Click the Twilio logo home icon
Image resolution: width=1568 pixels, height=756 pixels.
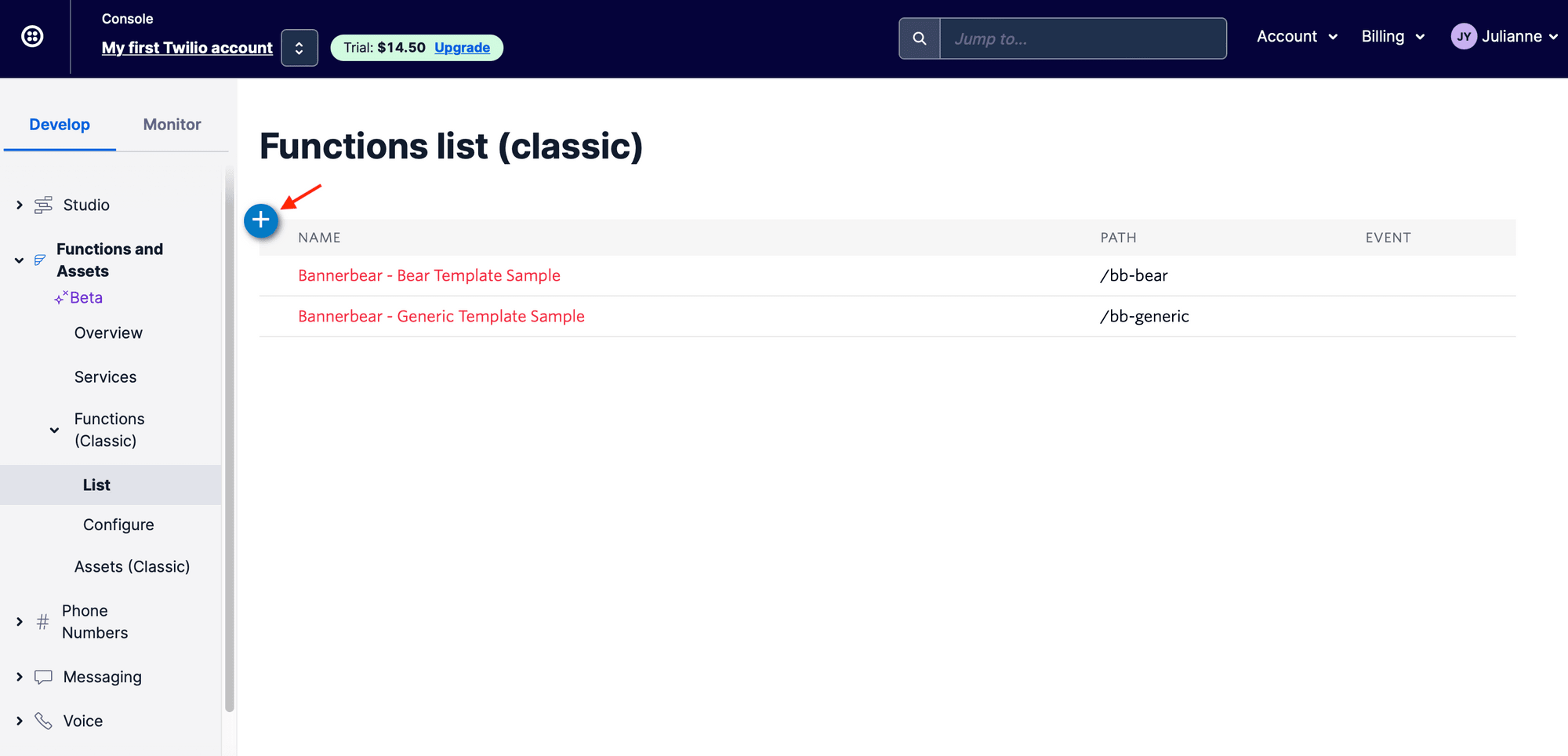point(32,36)
